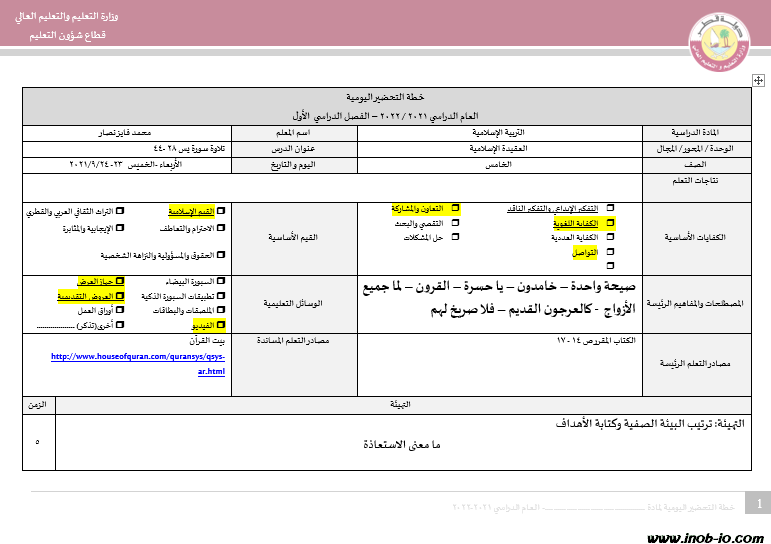Click the خطة التحضير اليومية table heading
Image resolution: width=771 pixels, height=544 pixels.
click(385, 98)
